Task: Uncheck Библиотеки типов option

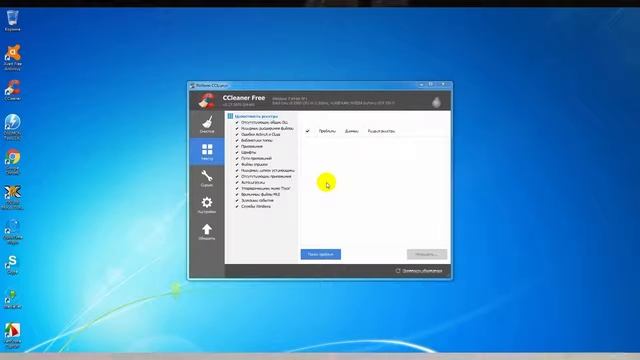Action: pyautogui.click(x=237, y=140)
